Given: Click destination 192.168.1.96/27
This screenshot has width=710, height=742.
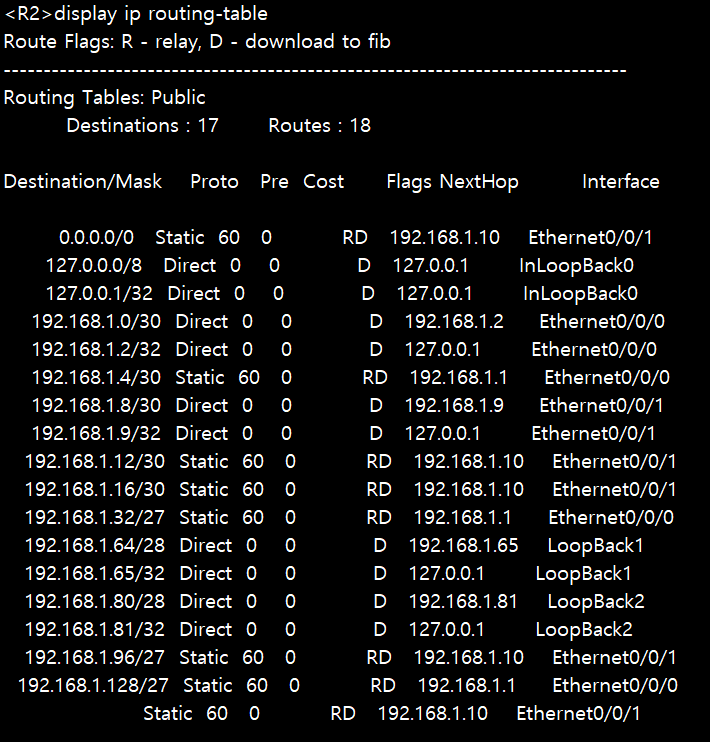Looking at the screenshot, I should point(95,657).
